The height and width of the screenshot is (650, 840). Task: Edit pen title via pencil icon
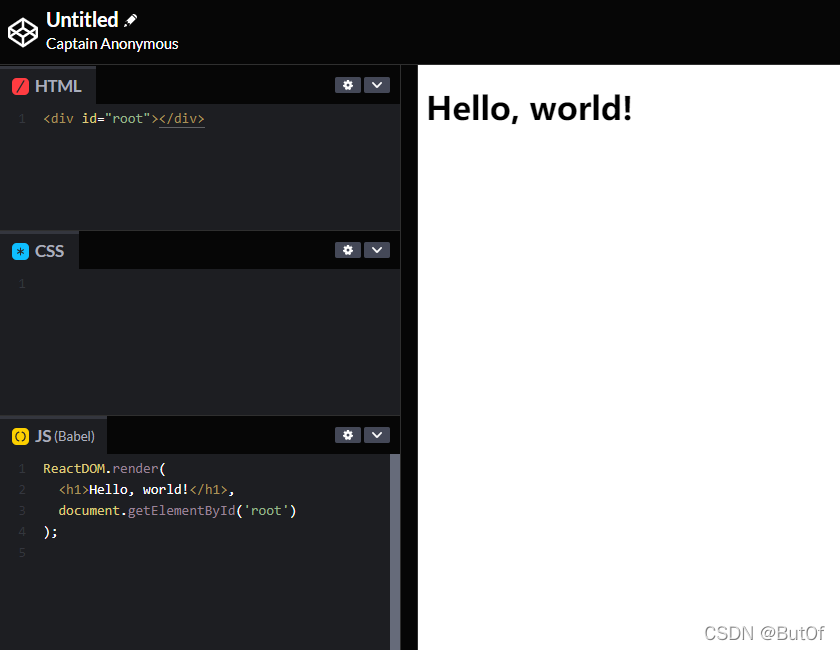pos(130,20)
